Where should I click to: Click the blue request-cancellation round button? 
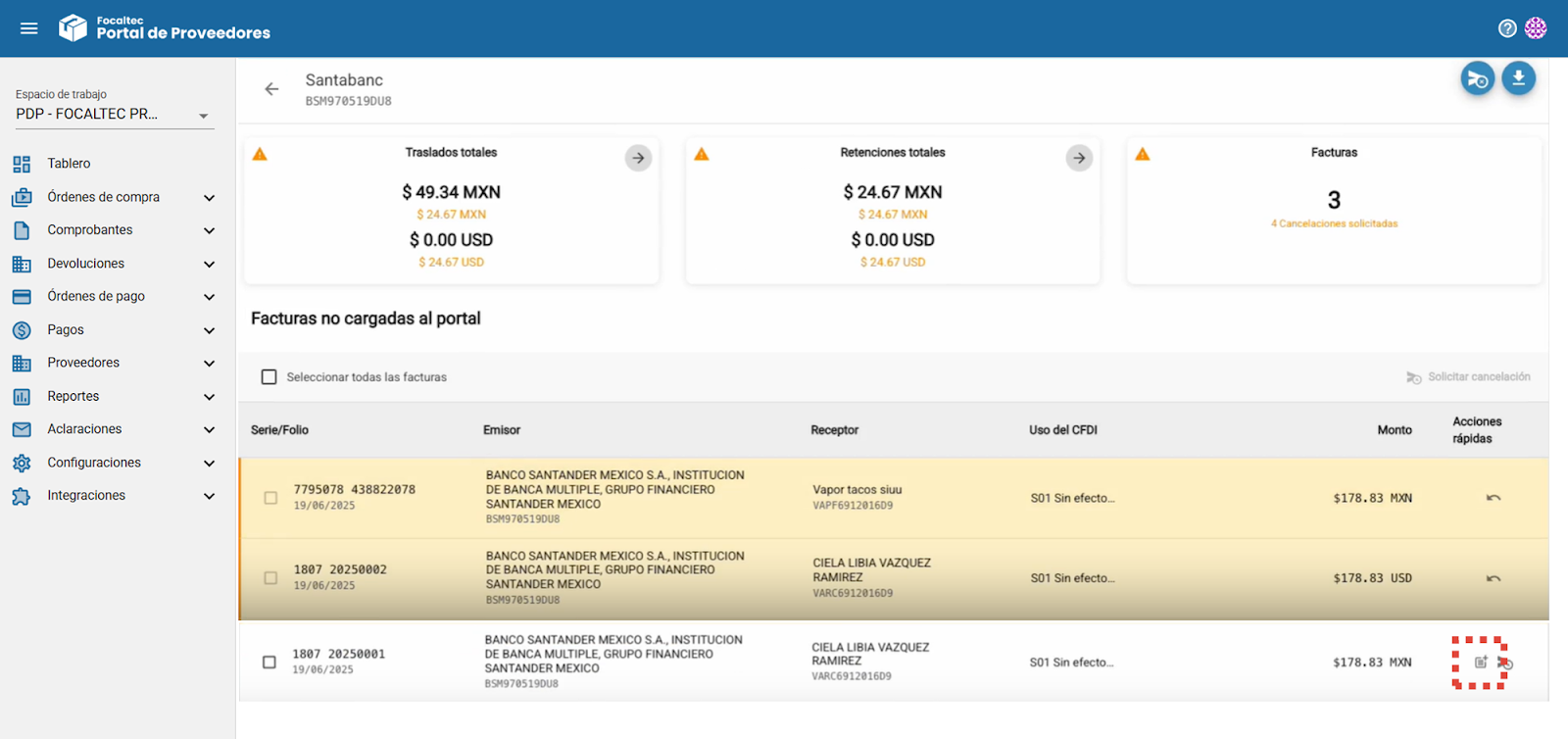tap(1477, 78)
